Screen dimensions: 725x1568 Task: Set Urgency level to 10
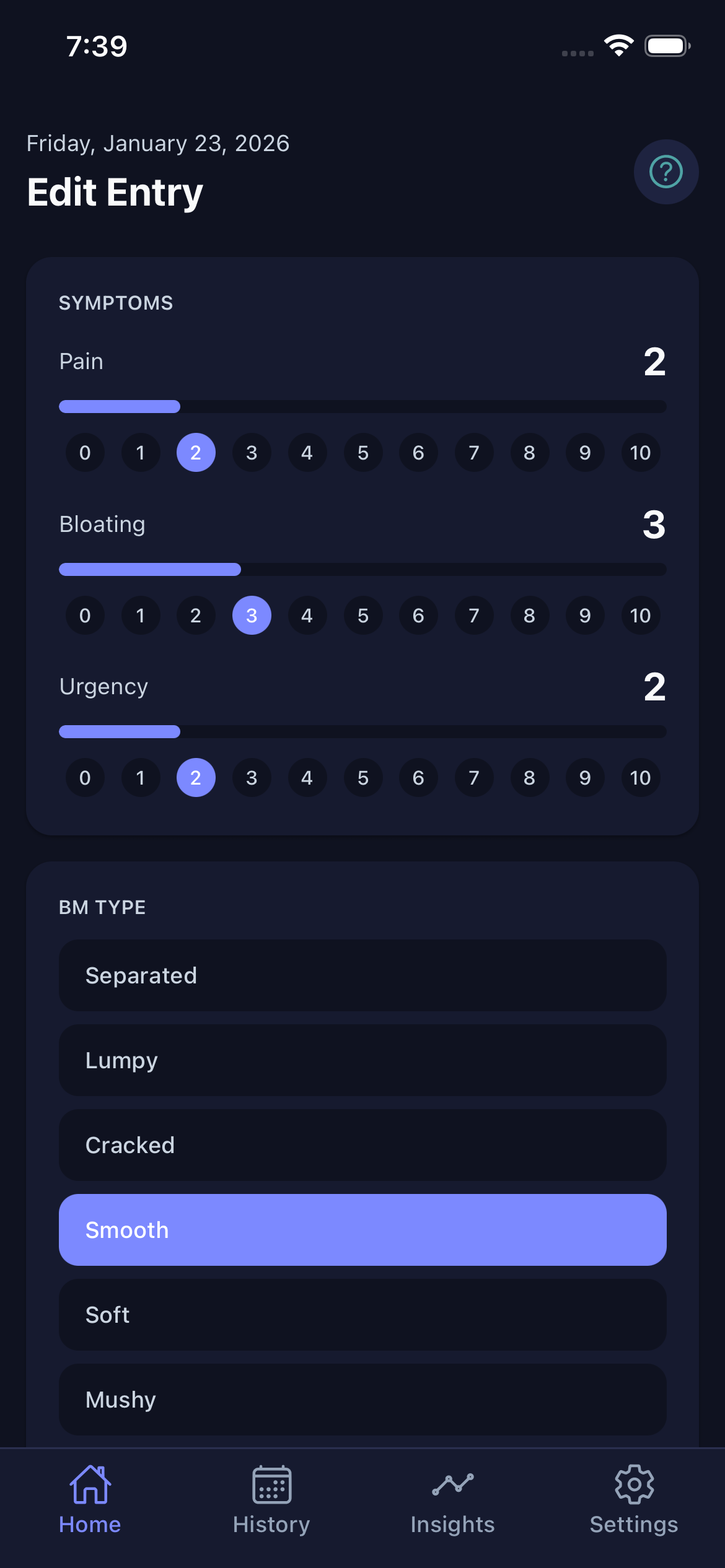(x=640, y=778)
